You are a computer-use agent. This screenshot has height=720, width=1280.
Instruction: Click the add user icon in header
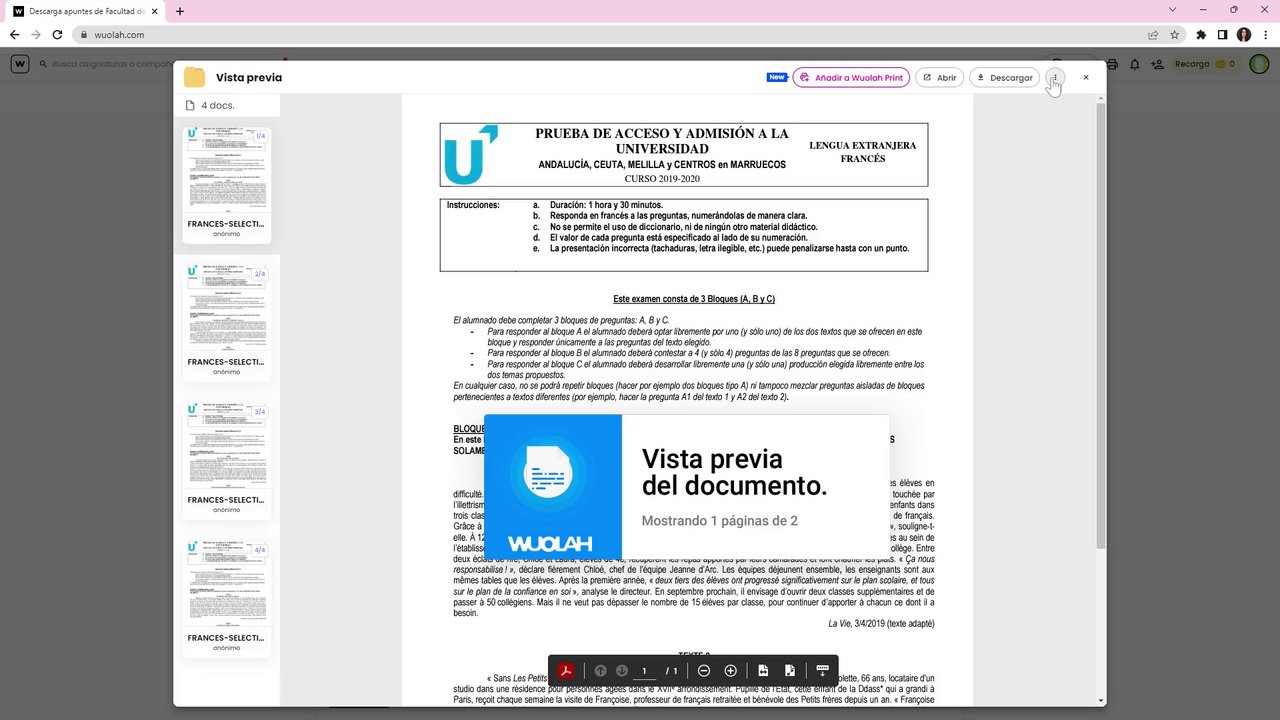[1157, 64]
